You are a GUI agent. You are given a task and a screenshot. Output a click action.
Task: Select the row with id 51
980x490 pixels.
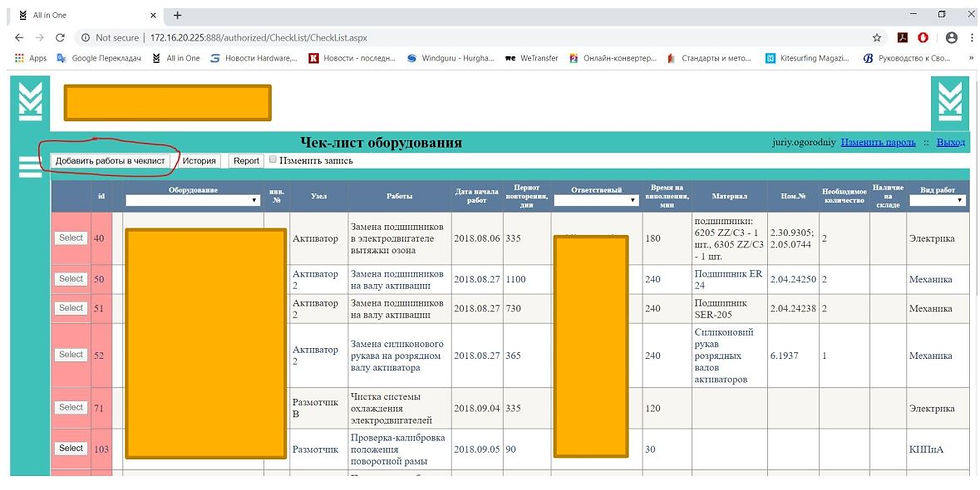(x=71, y=308)
